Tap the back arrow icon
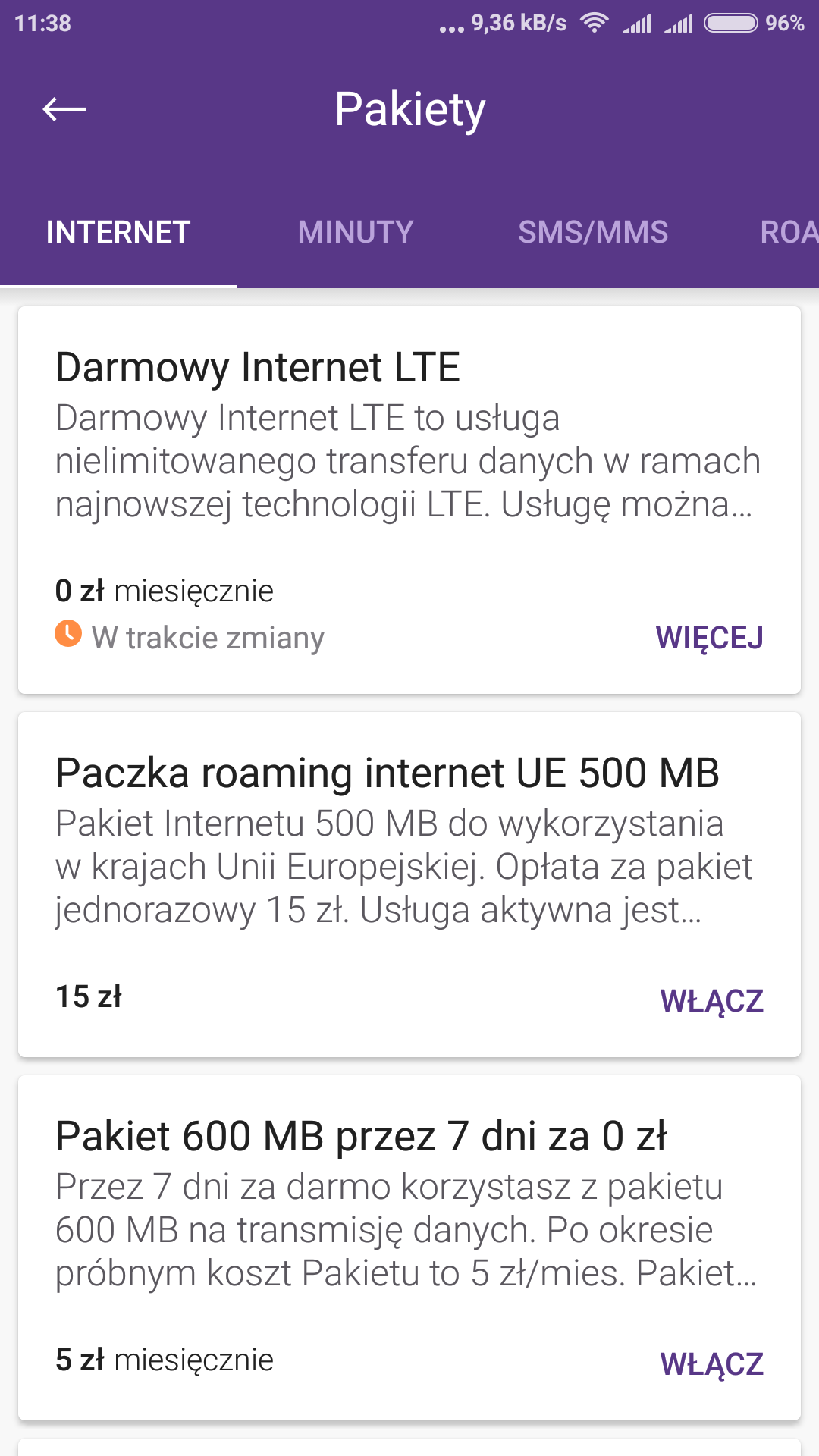Viewport: 819px width, 1456px height. pos(64,109)
